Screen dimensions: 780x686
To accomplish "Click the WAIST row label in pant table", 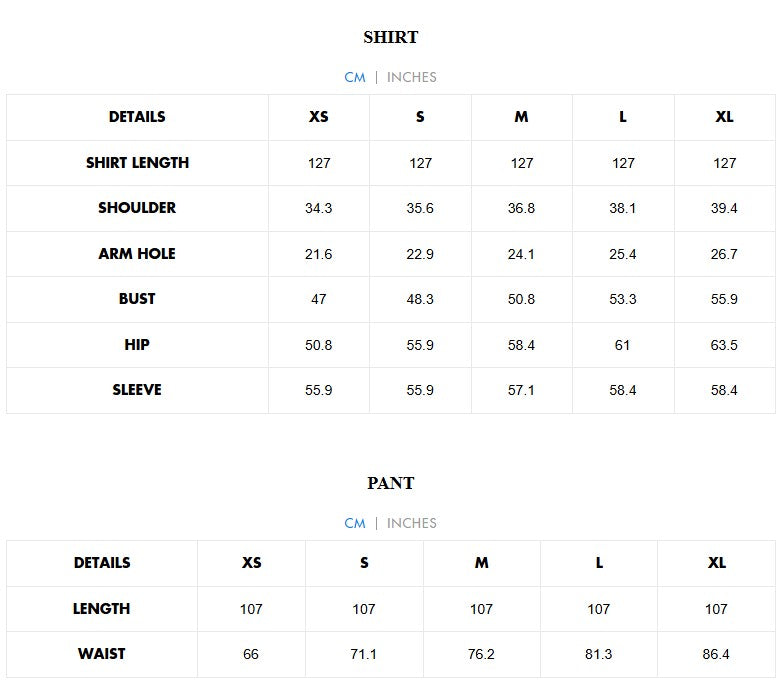I will (102, 654).
